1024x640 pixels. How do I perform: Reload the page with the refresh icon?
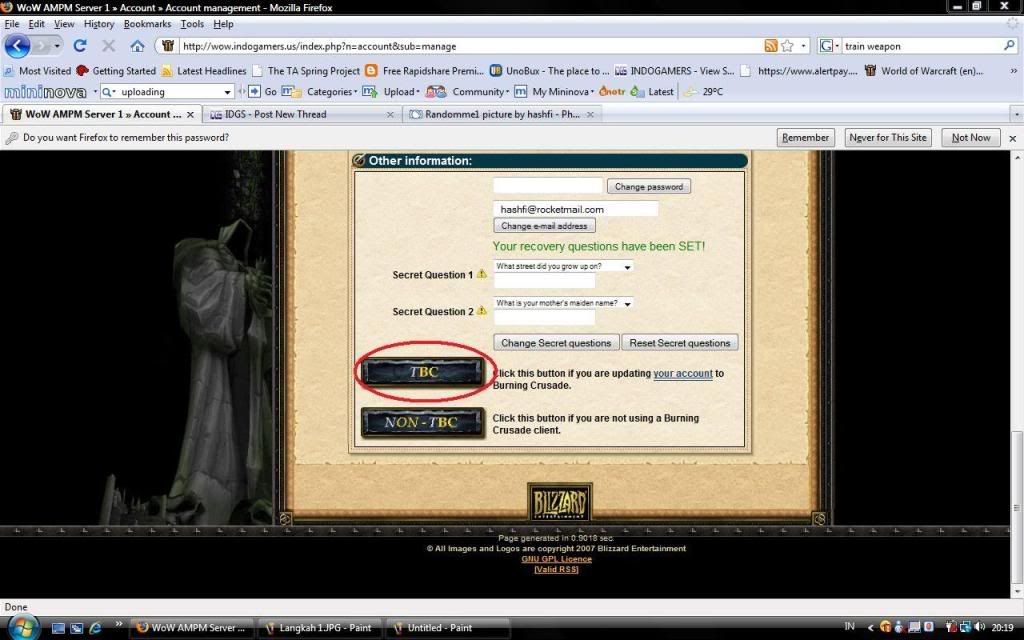pyautogui.click(x=80, y=46)
